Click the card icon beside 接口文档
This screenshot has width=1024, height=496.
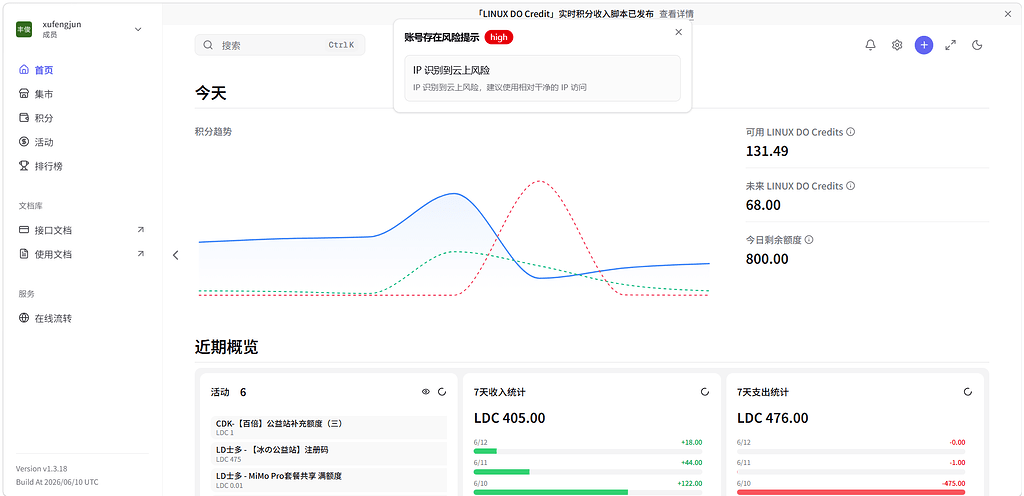click(x=24, y=230)
